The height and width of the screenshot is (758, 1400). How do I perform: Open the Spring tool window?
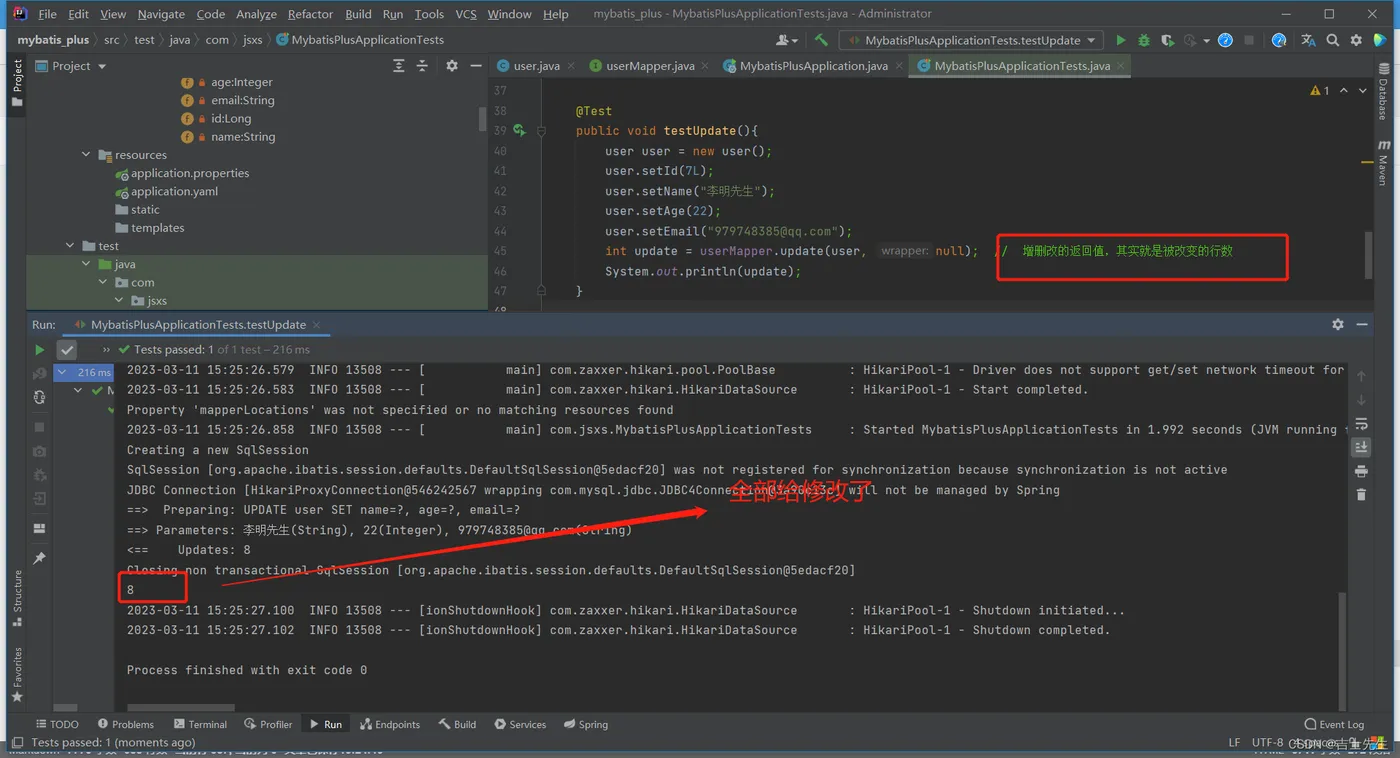(x=586, y=724)
